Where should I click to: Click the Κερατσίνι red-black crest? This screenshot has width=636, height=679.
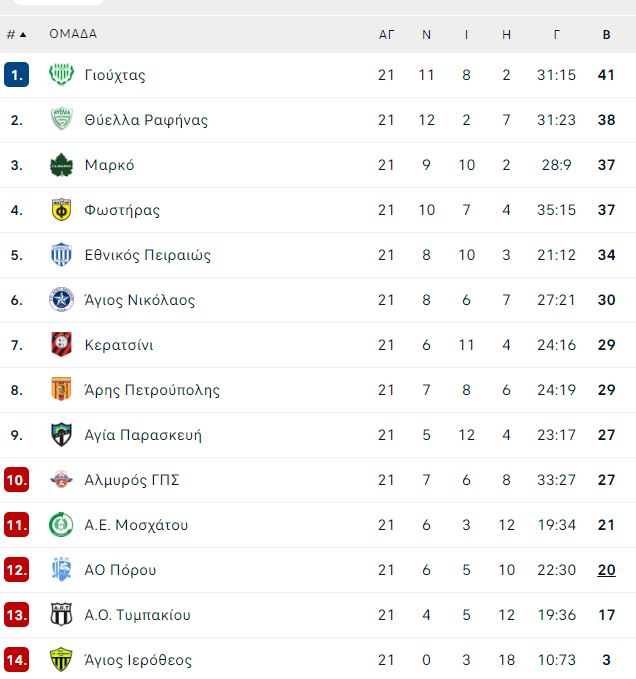coord(61,345)
